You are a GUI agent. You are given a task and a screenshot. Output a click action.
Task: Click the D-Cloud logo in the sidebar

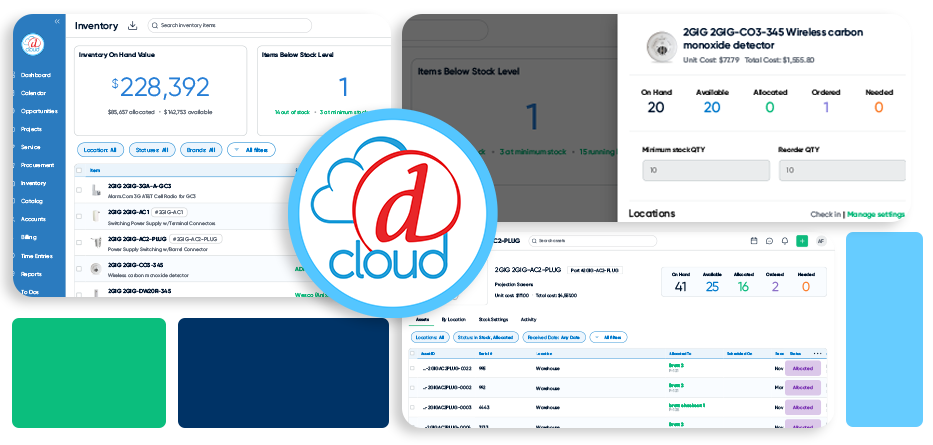(33, 45)
